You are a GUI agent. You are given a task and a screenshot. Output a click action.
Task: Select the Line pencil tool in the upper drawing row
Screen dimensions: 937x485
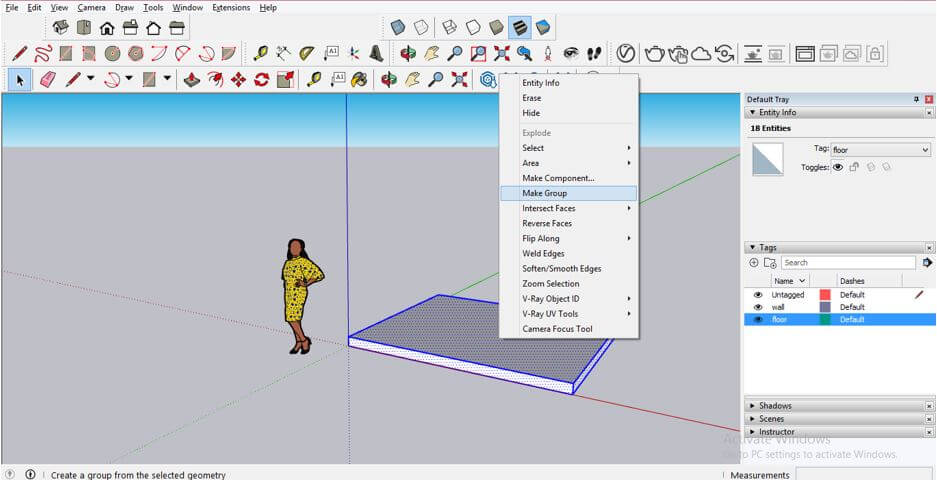click(x=19, y=54)
